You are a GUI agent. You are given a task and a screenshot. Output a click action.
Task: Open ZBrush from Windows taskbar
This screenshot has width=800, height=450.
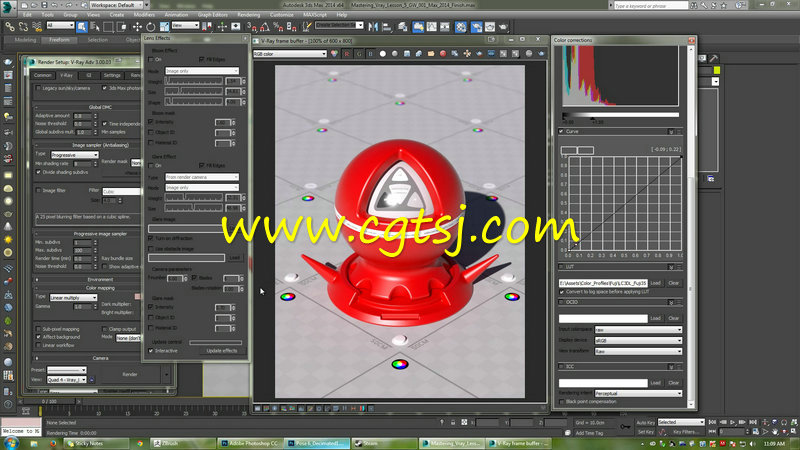[x=183, y=443]
